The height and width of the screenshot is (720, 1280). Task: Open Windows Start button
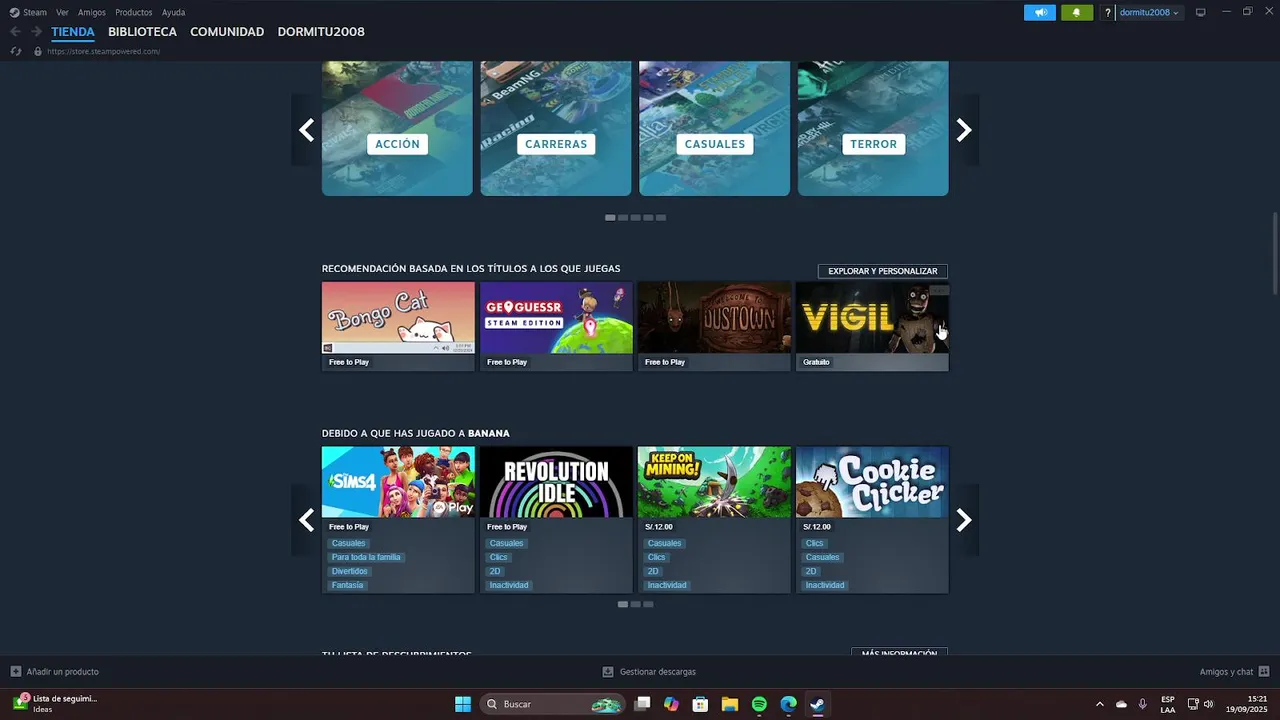click(x=463, y=704)
